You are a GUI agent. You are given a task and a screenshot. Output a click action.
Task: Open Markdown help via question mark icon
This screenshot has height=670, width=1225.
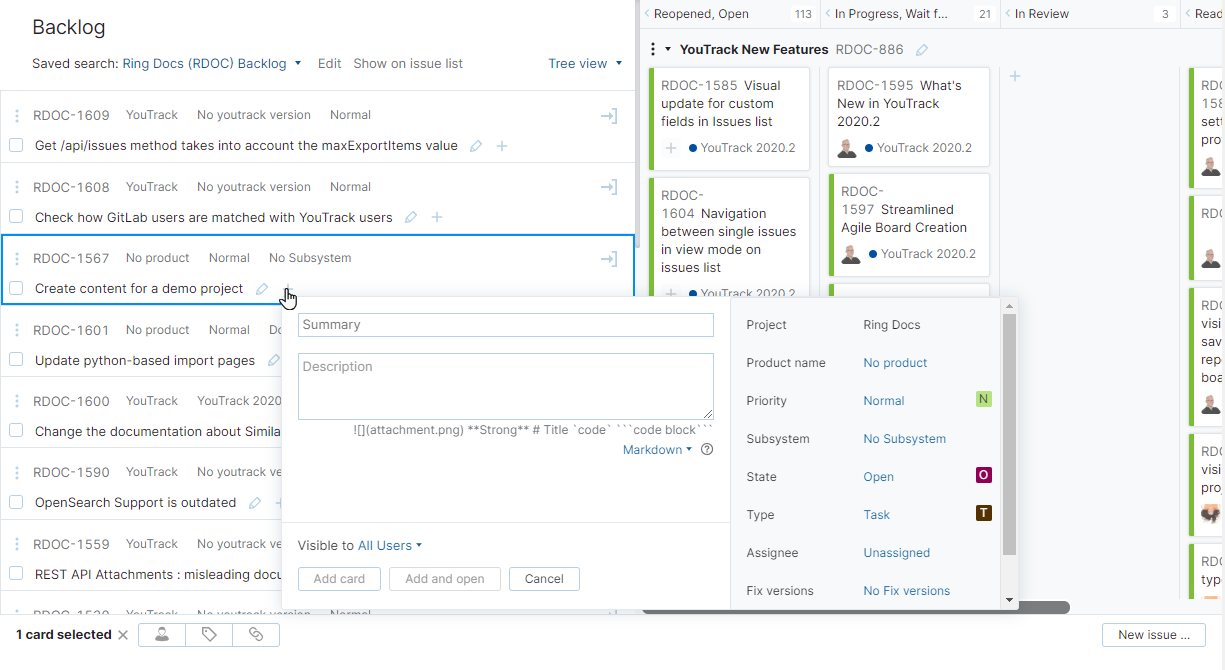coord(707,450)
